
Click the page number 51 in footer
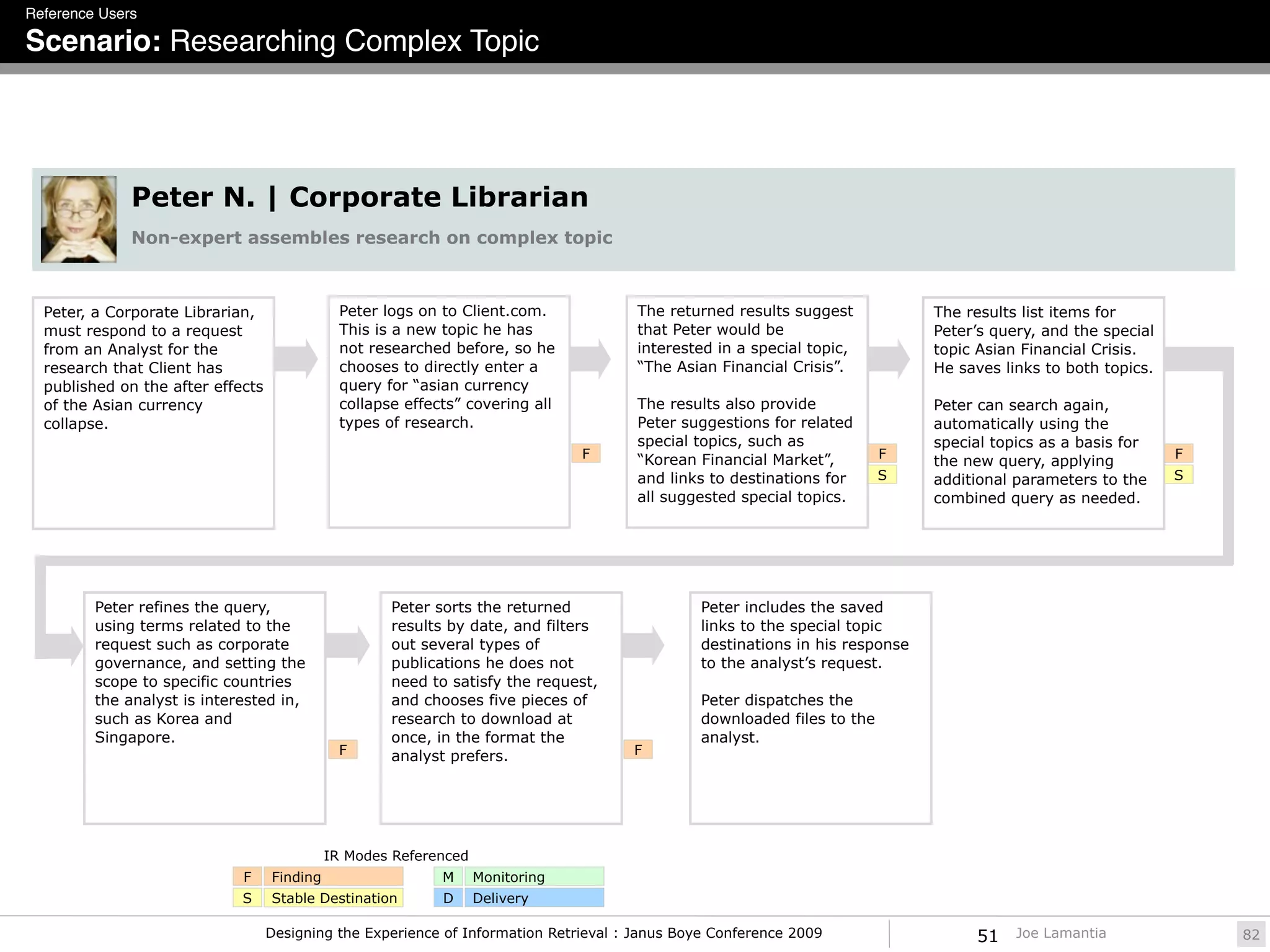tap(987, 935)
